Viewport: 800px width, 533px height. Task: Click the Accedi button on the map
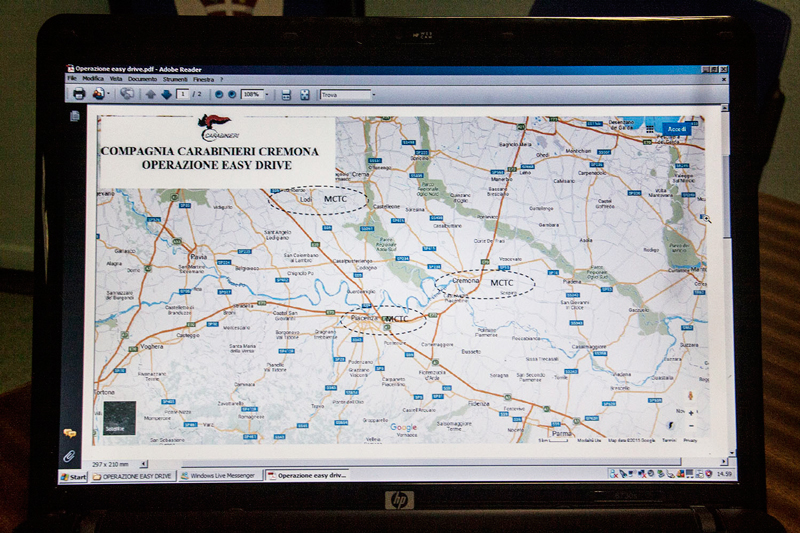tap(677, 130)
